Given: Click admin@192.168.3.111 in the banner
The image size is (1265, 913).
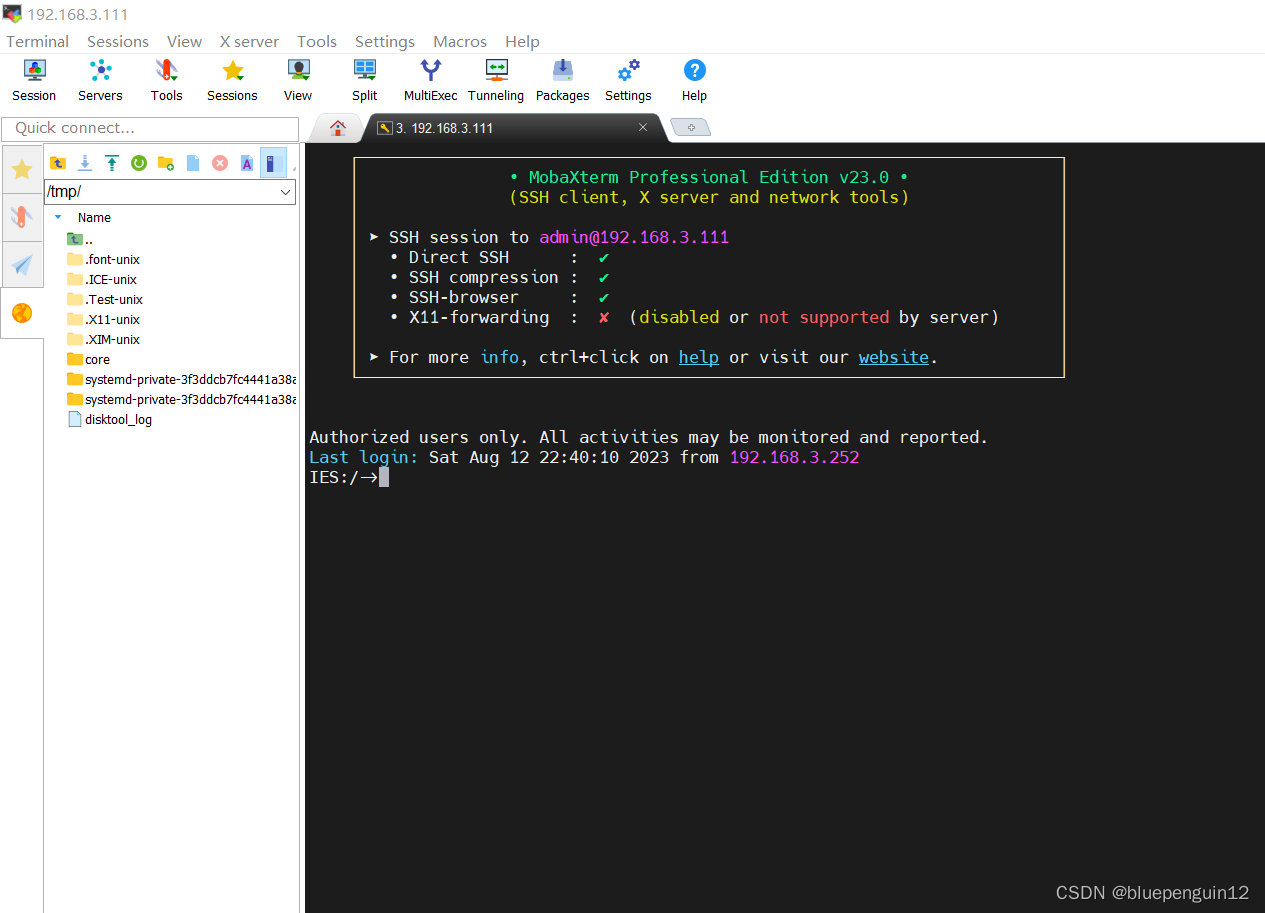Looking at the screenshot, I should (634, 237).
